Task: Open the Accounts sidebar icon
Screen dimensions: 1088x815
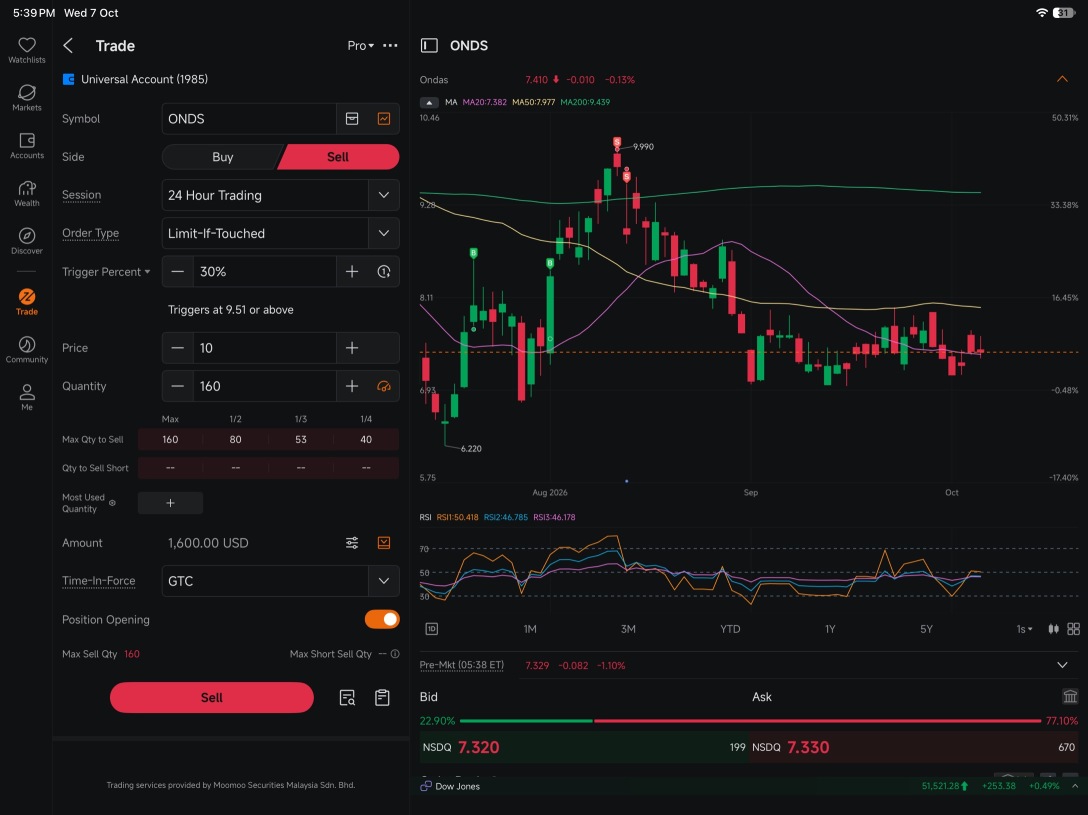Action: click(x=26, y=146)
